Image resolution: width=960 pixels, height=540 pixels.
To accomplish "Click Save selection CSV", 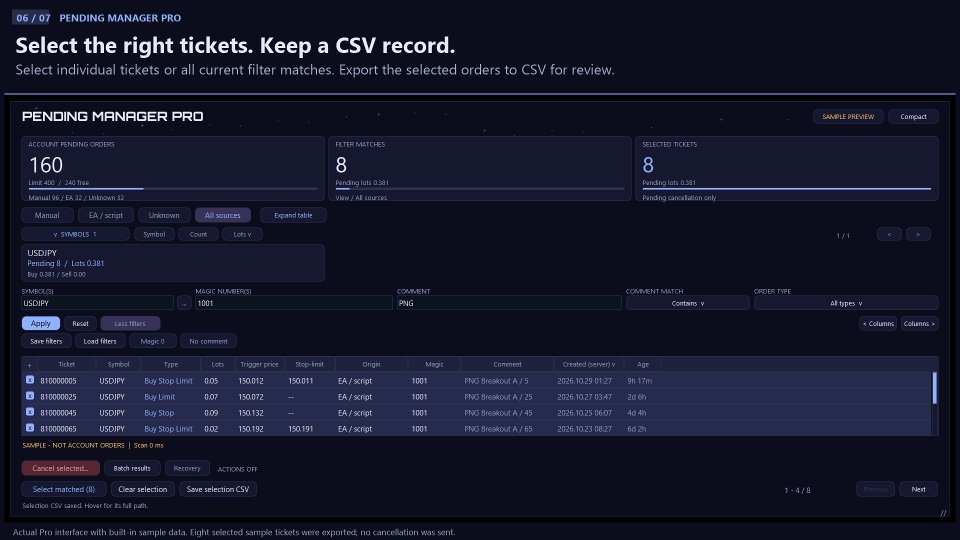I will [218, 489].
